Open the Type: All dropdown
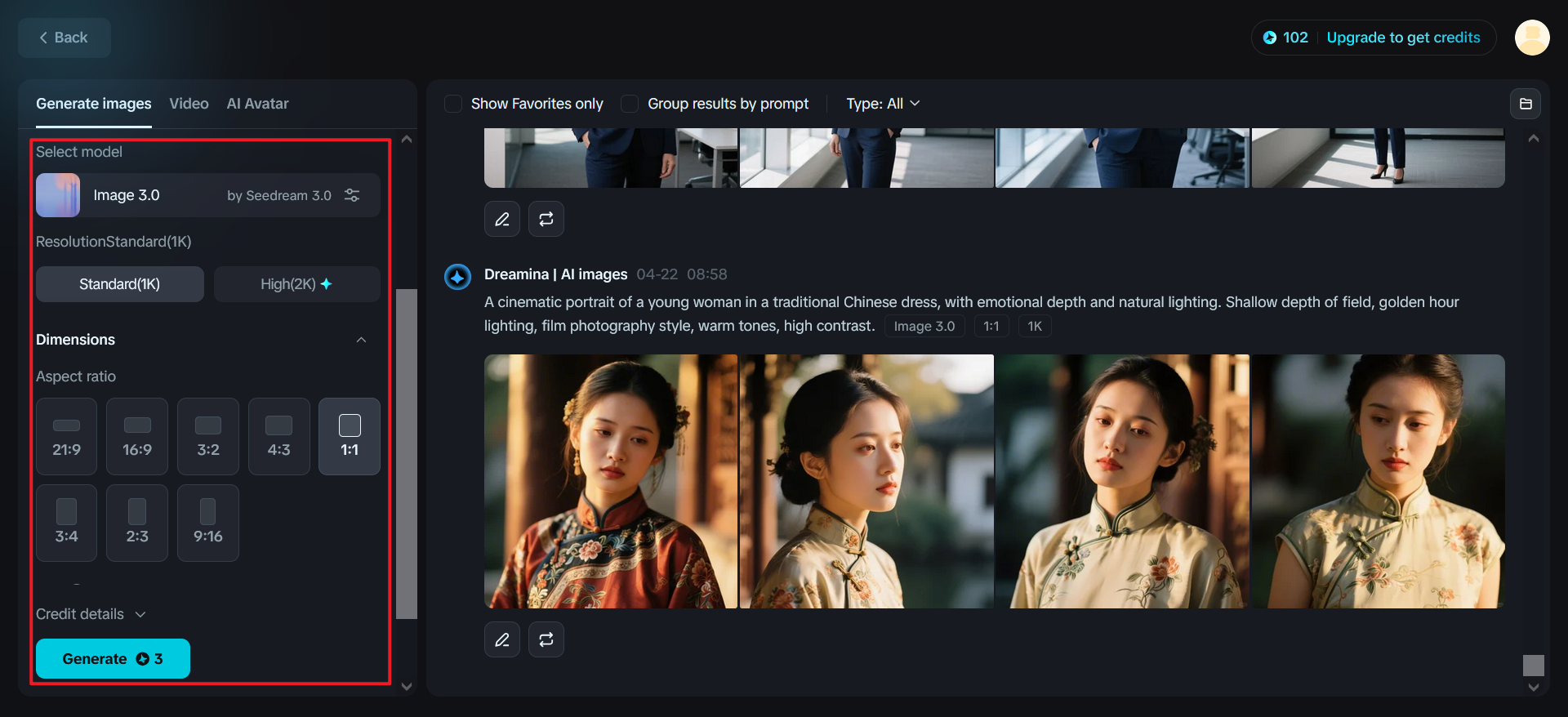 883,104
